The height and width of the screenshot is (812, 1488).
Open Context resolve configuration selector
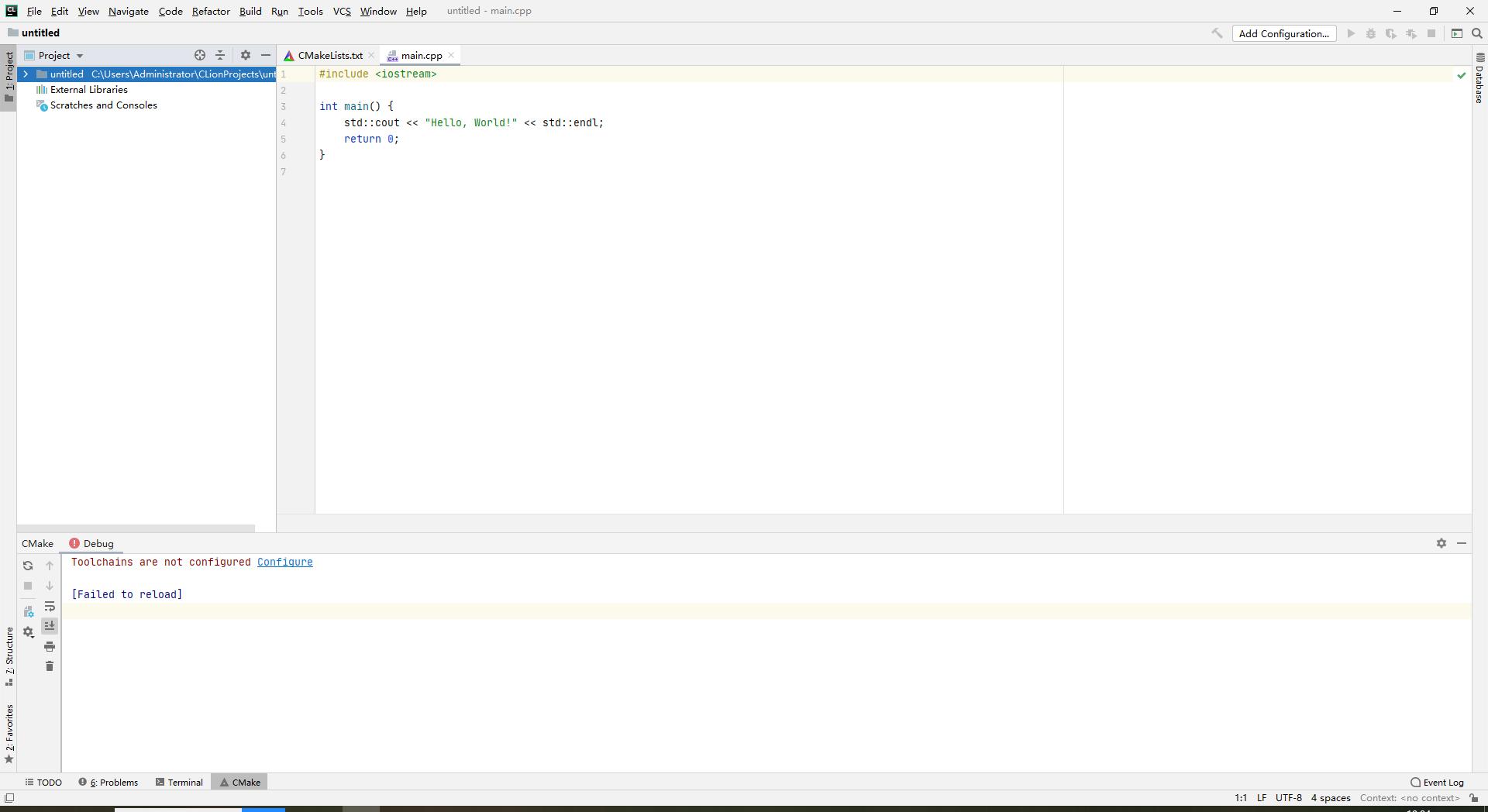pos(1410,798)
